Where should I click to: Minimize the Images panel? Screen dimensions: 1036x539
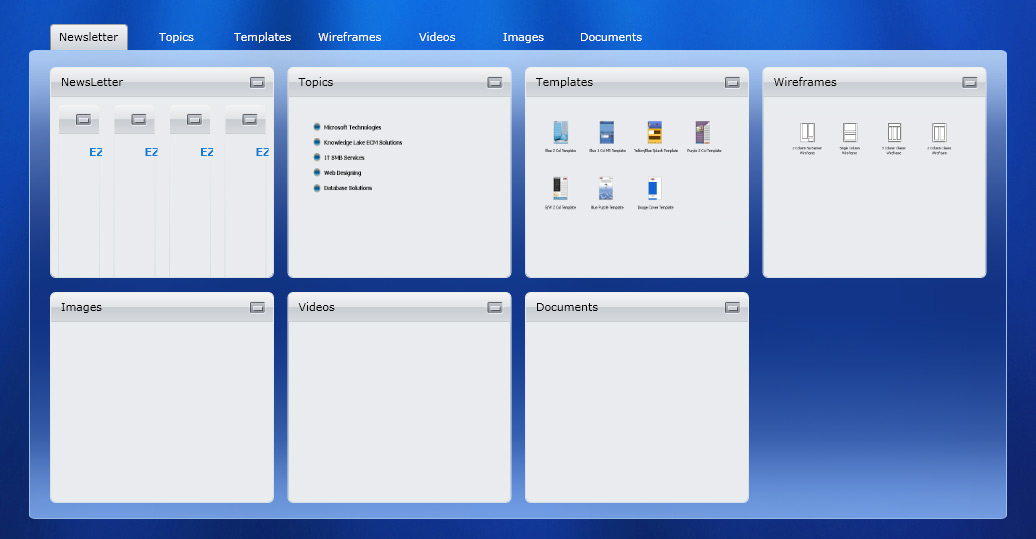(x=257, y=308)
